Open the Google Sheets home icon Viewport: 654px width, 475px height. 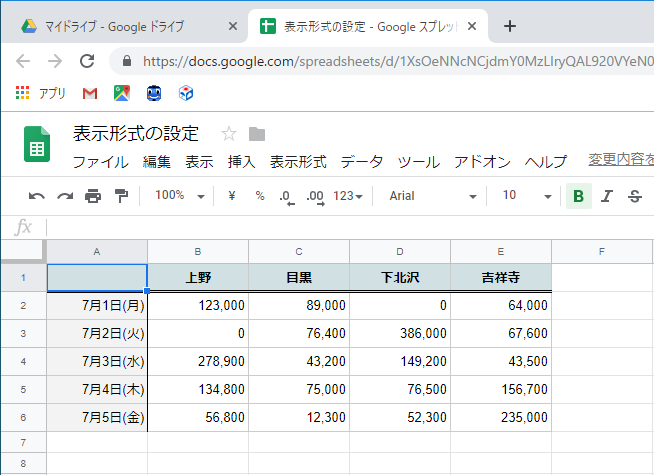click(x=37, y=144)
